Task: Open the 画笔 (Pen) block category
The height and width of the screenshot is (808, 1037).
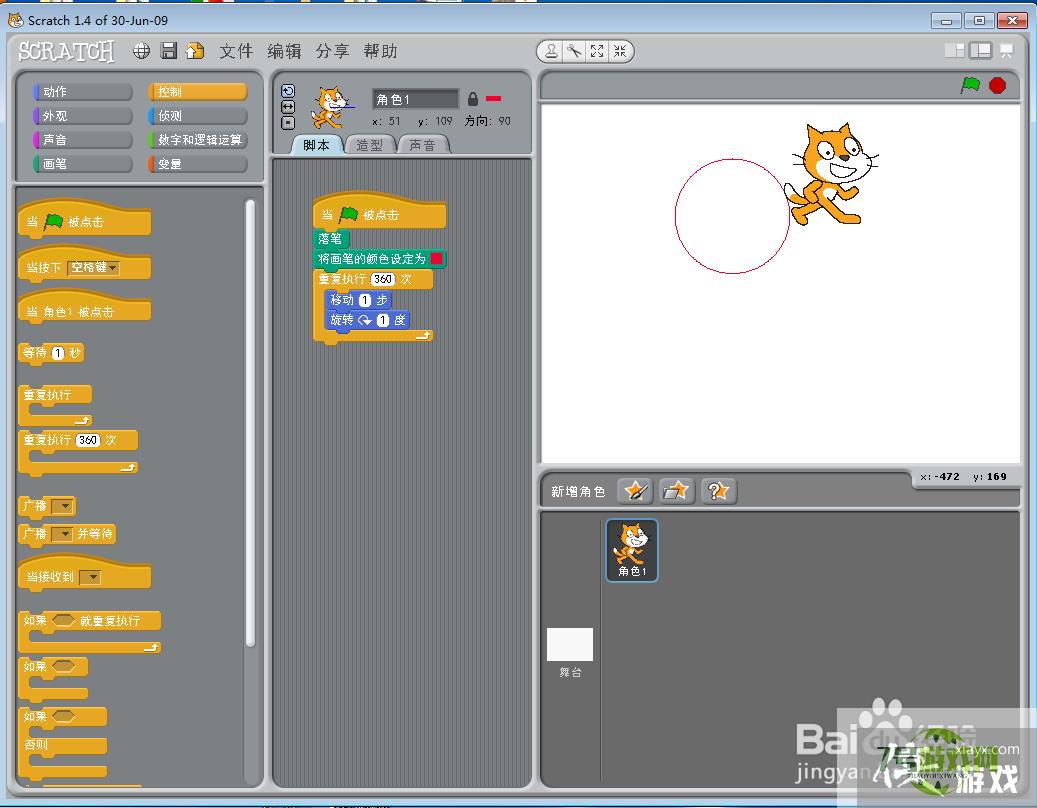Action: tap(83, 163)
